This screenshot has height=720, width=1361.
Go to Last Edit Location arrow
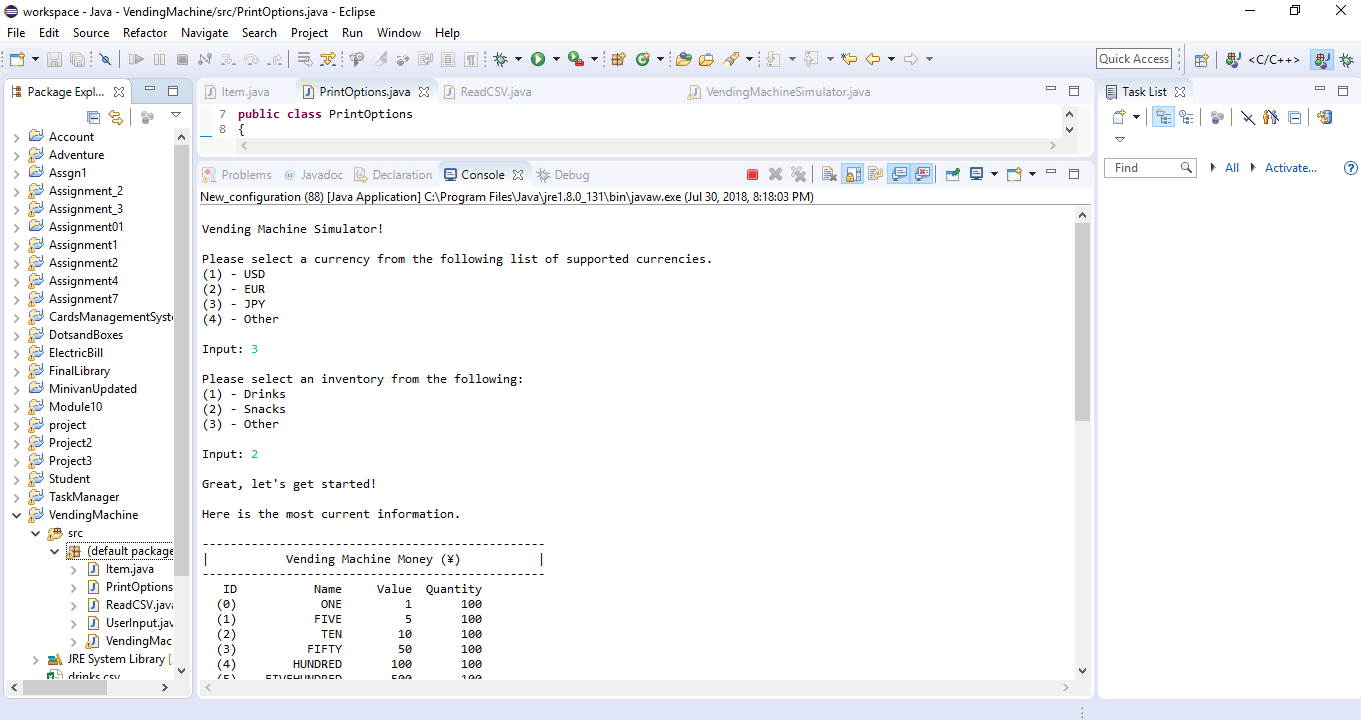pos(849,59)
